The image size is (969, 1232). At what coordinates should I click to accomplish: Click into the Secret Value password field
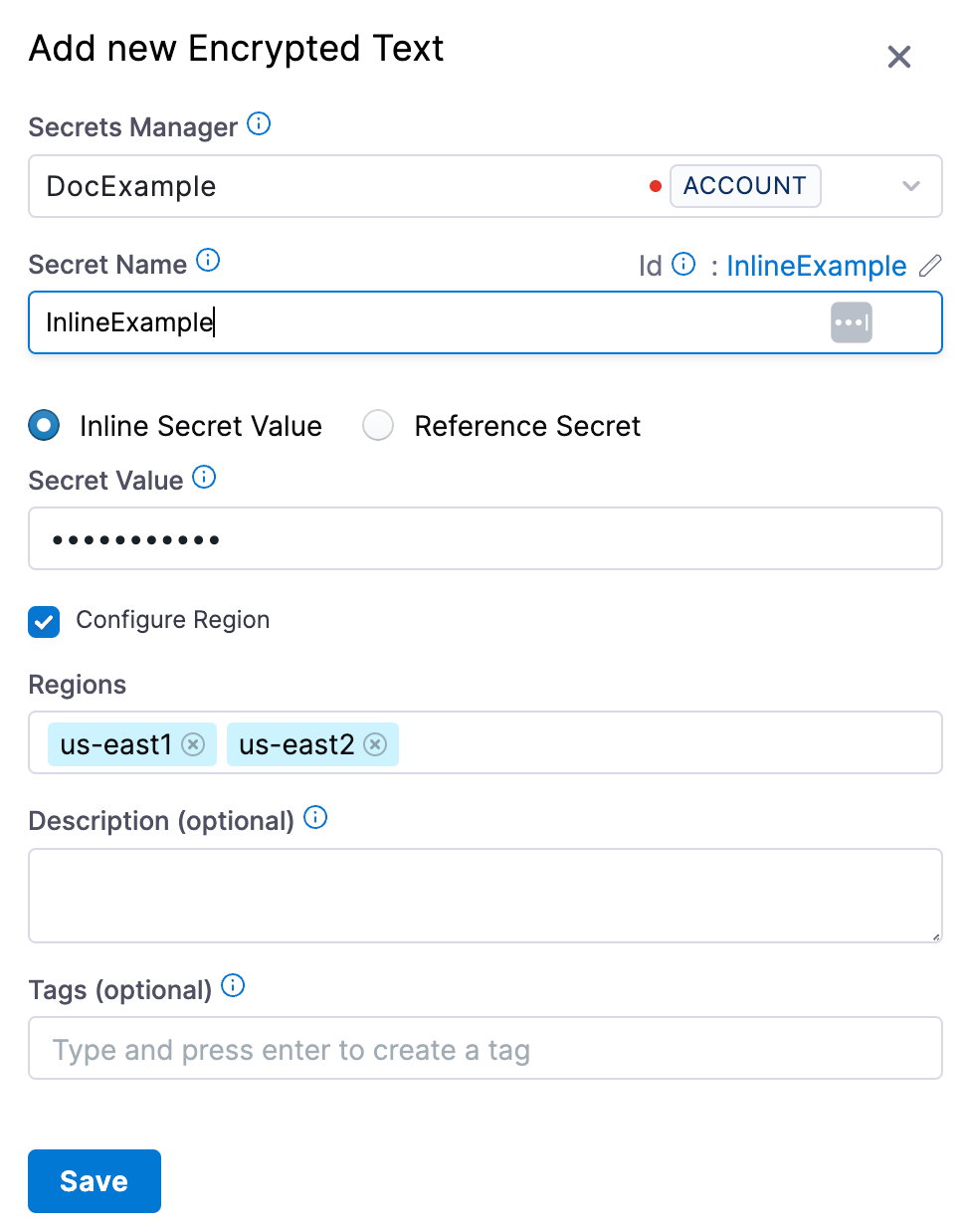pyautogui.click(x=485, y=539)
